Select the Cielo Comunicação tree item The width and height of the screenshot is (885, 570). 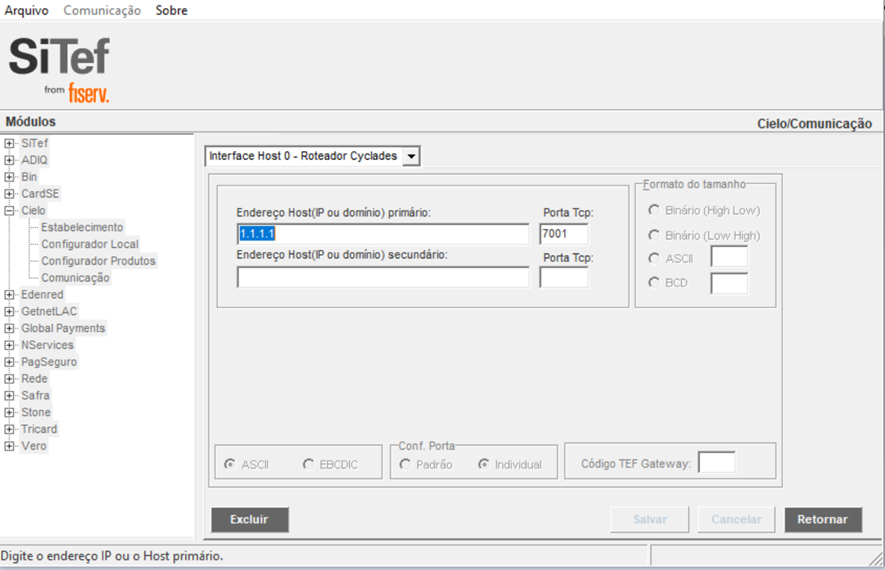click(x=75, y=278)
